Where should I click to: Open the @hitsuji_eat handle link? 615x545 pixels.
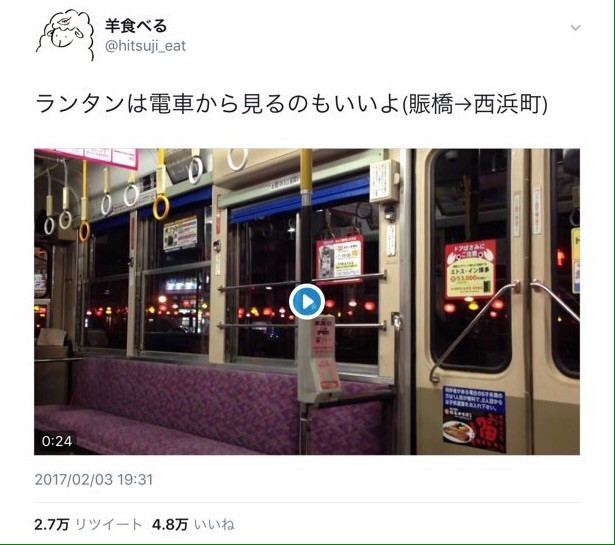[x=145, y=46]
